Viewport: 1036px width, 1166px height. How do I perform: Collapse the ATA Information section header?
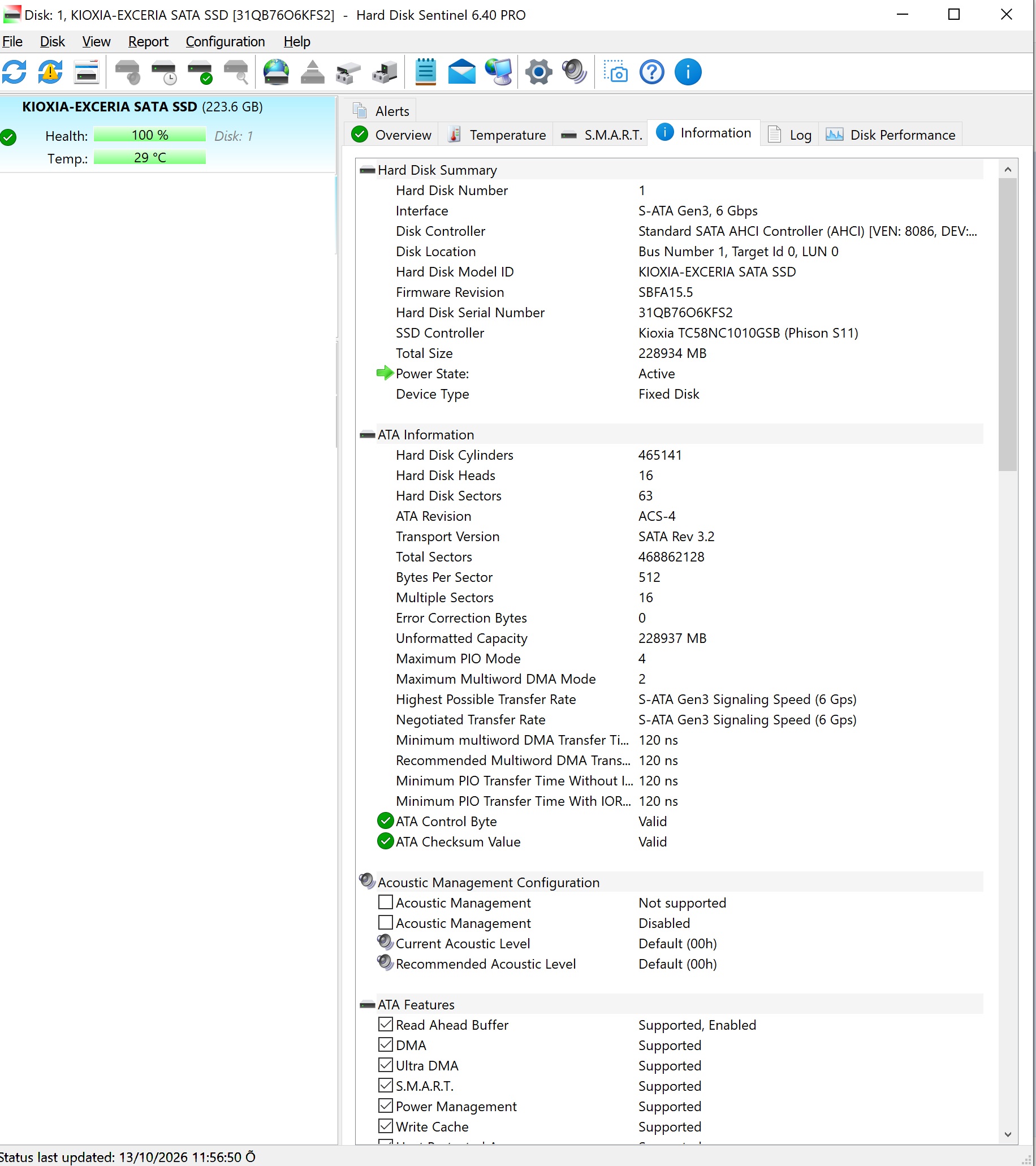pyautogui.click(x=670, y=435)
